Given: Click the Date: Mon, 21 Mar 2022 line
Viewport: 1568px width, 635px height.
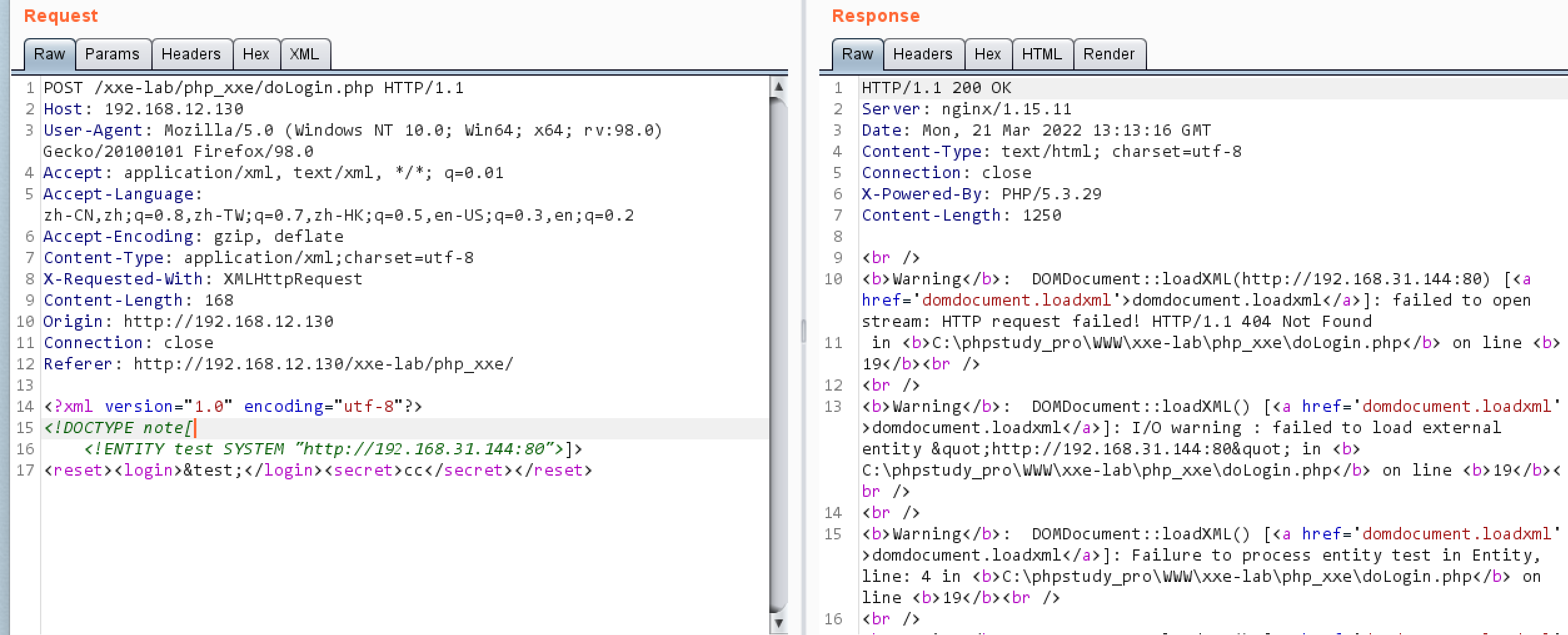Looking at the screenshot, I should point(1036,130).
